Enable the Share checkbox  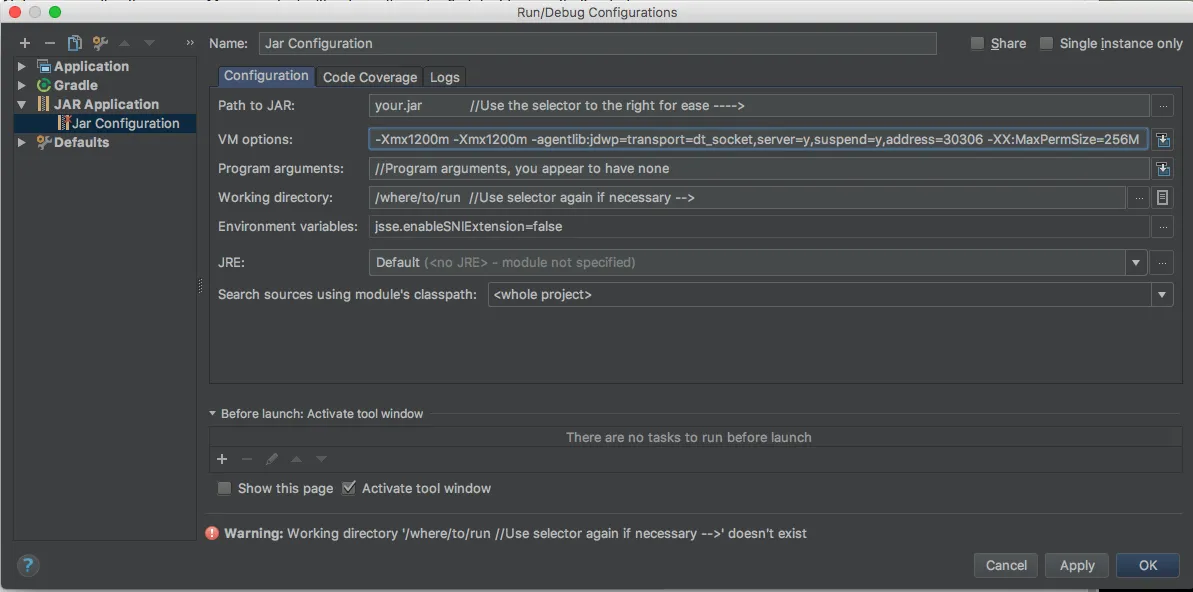coord(977,43)
